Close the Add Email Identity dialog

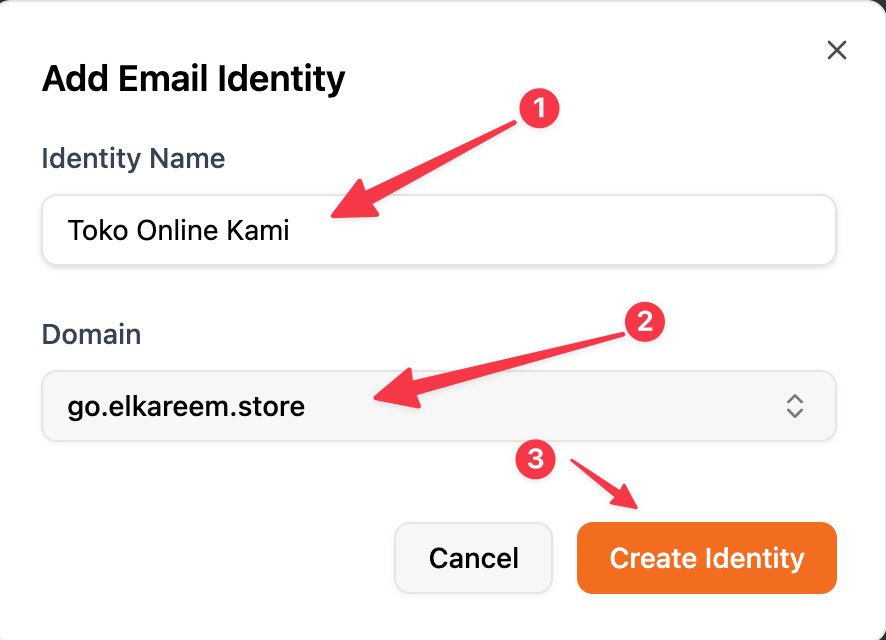(837, 50)
